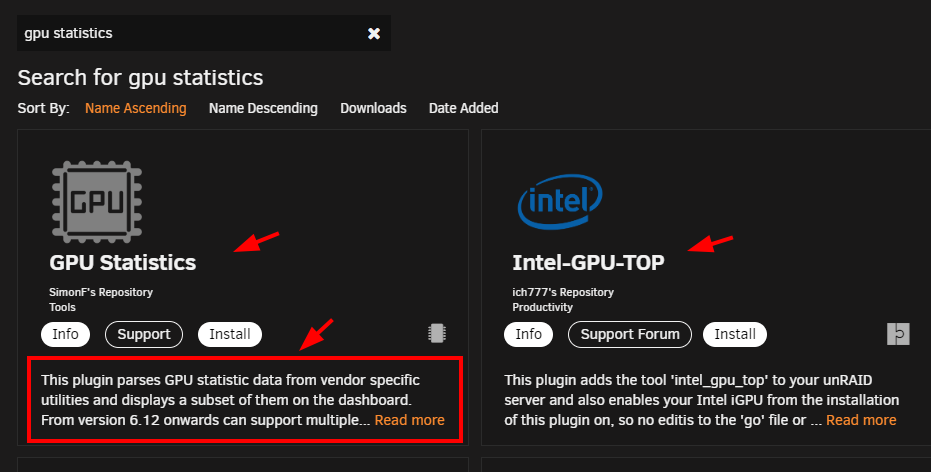
Task: Clear the search with the X icon
Action: pyautogui.click(x=373, y=33)
